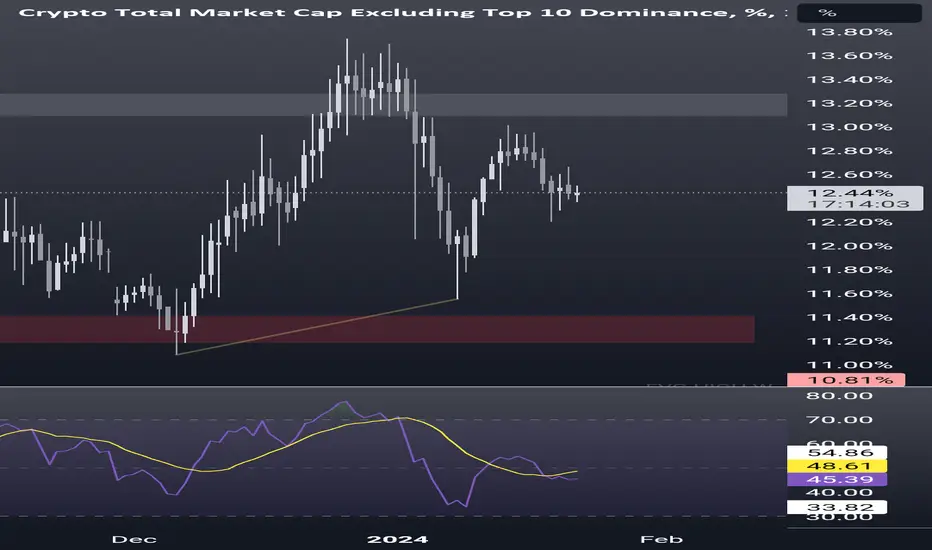The height and width of the screenshot is (550, 932).
Task: Click the Feb label on time axis
Action: pyautogui.click(x=661, y=539)
